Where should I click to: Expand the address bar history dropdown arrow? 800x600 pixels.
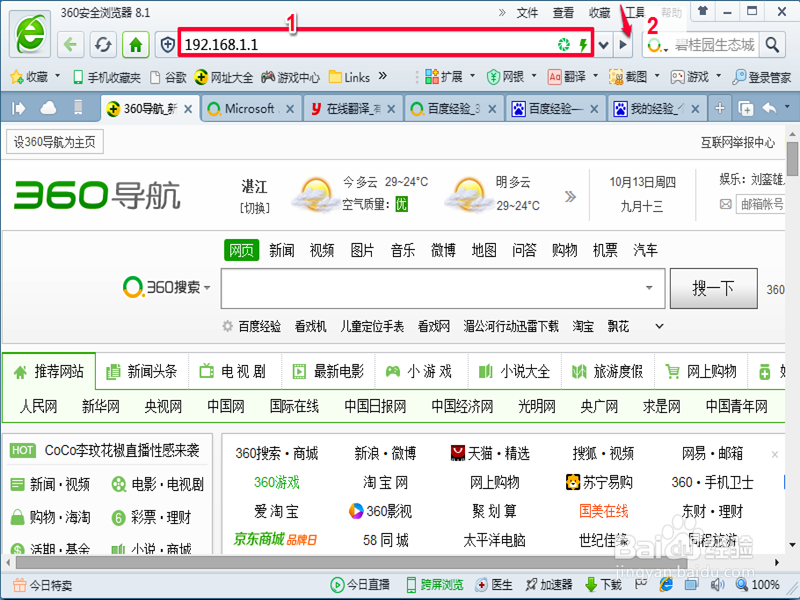pyautogui.click(x=604, y=45)
